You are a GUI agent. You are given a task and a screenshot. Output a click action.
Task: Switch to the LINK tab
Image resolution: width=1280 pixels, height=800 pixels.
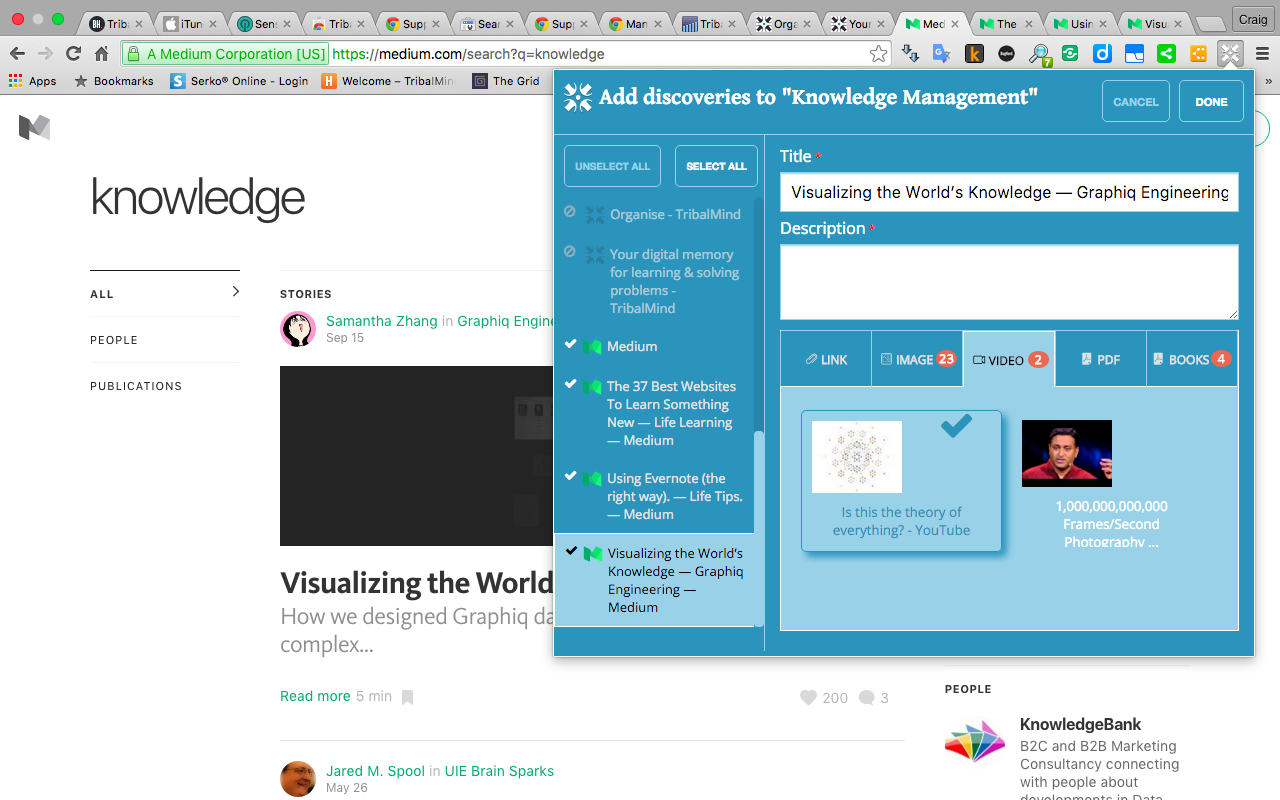point(826,359)
